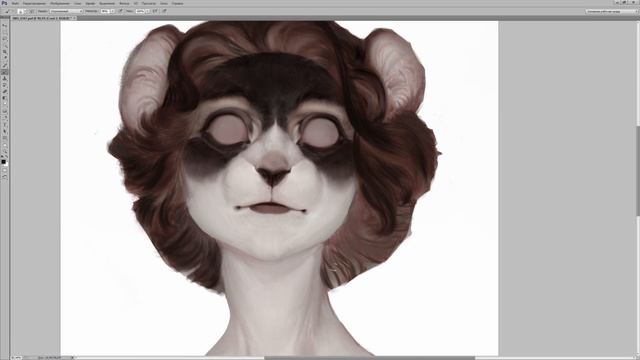The image size is (640, 360).
Task: Click the Photoshop Ps logo
Action: 4,3
